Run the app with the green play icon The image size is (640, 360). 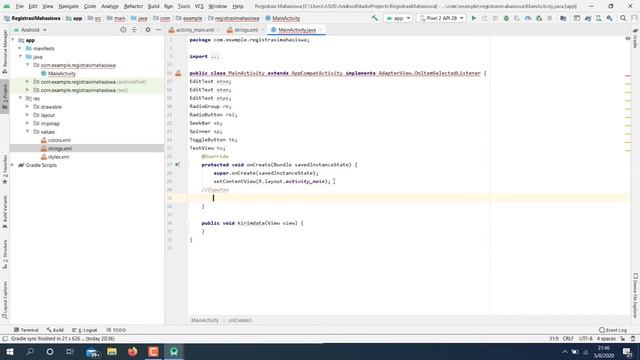tap(473, 18)
